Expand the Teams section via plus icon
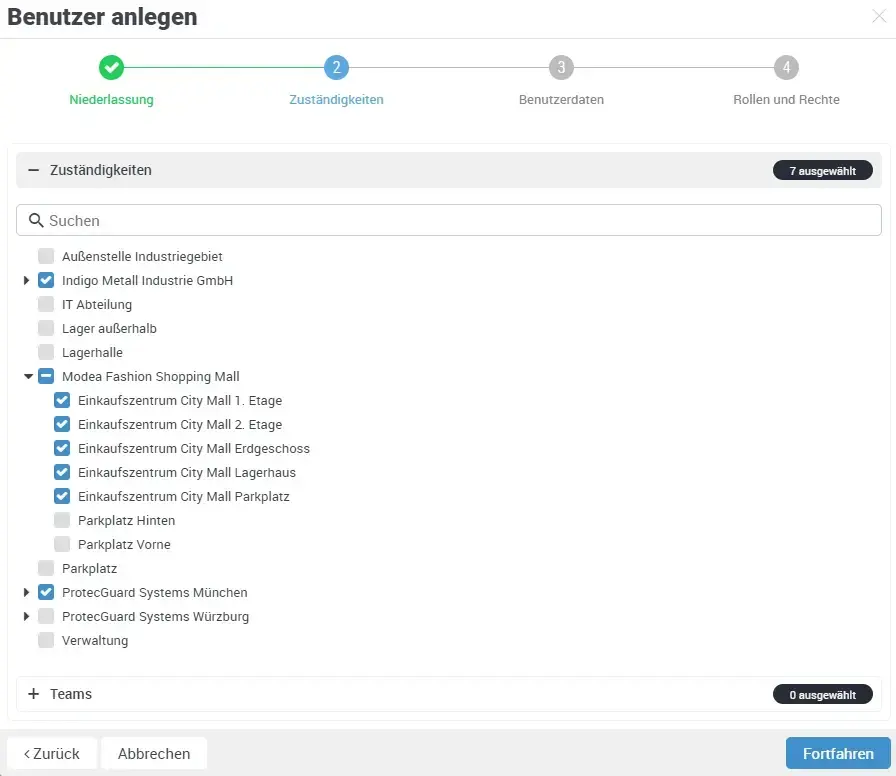896x776 pixels. point(33,694)
